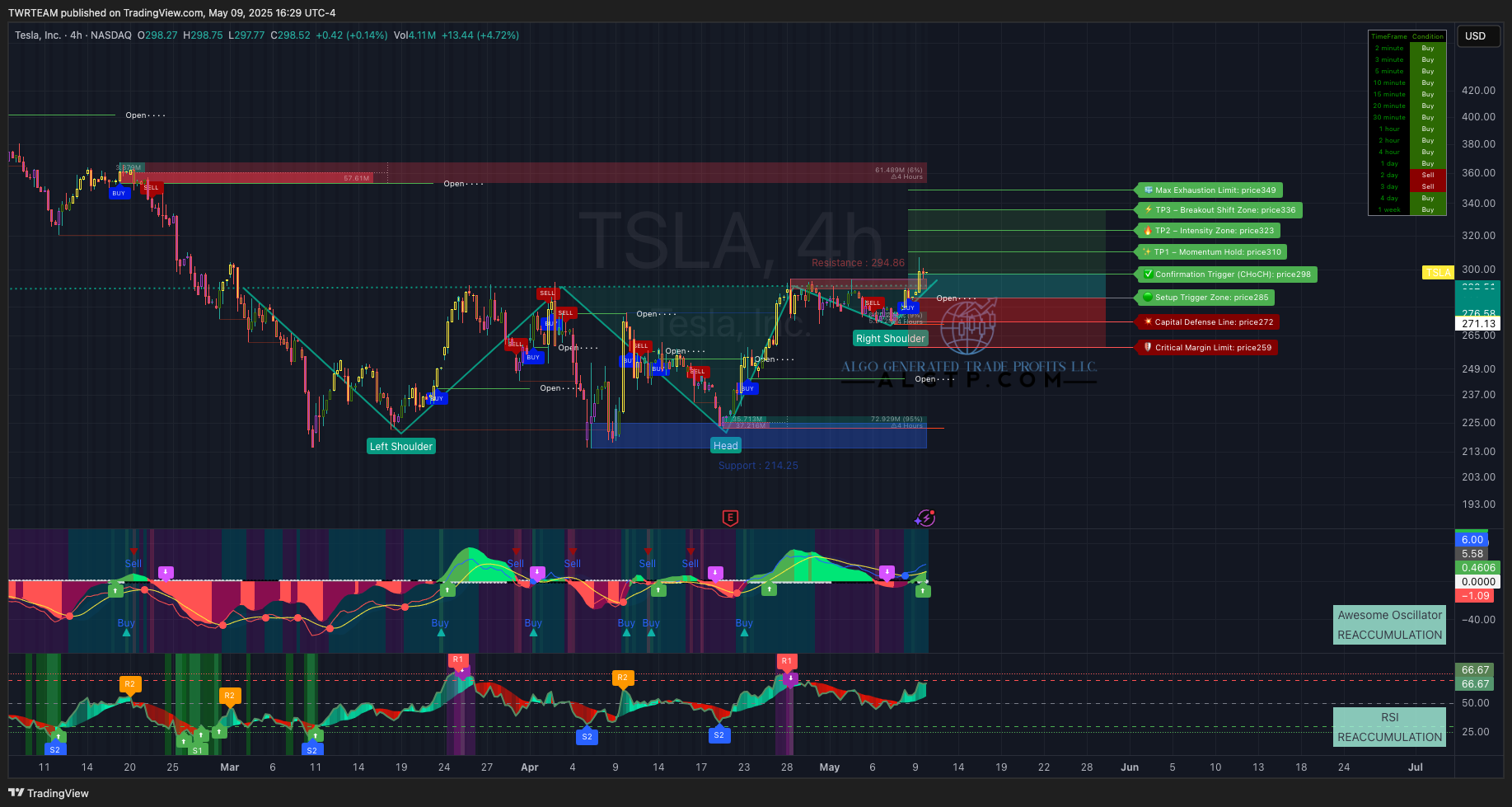Click the 'Sell' signal text near April 12
The image size is (1512, 807).
(x=648, y=564)
